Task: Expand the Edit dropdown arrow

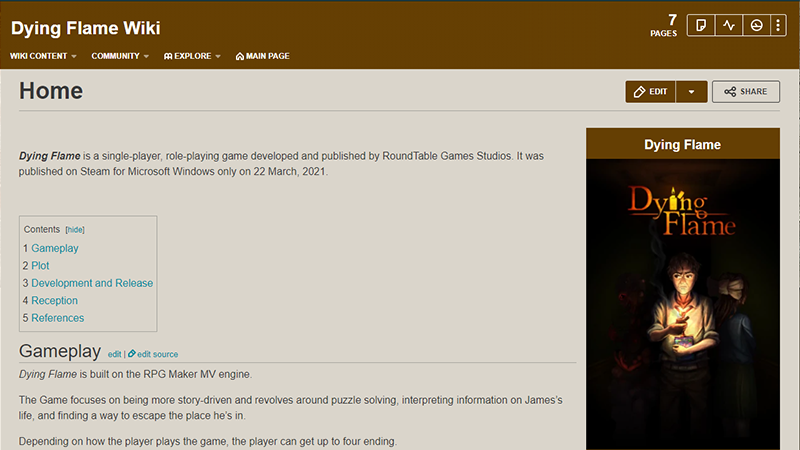Action: [692, 92]
